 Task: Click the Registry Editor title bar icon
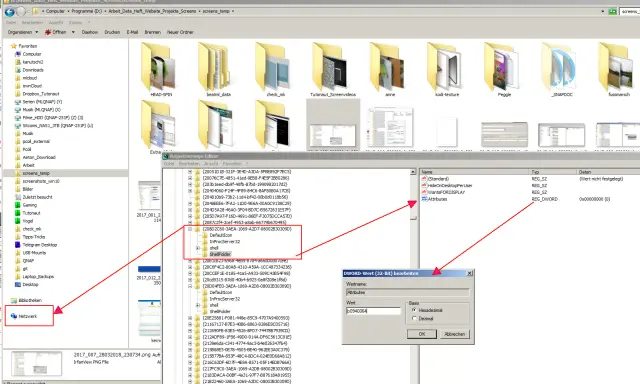pyautogui.click(x=166, y=156)
